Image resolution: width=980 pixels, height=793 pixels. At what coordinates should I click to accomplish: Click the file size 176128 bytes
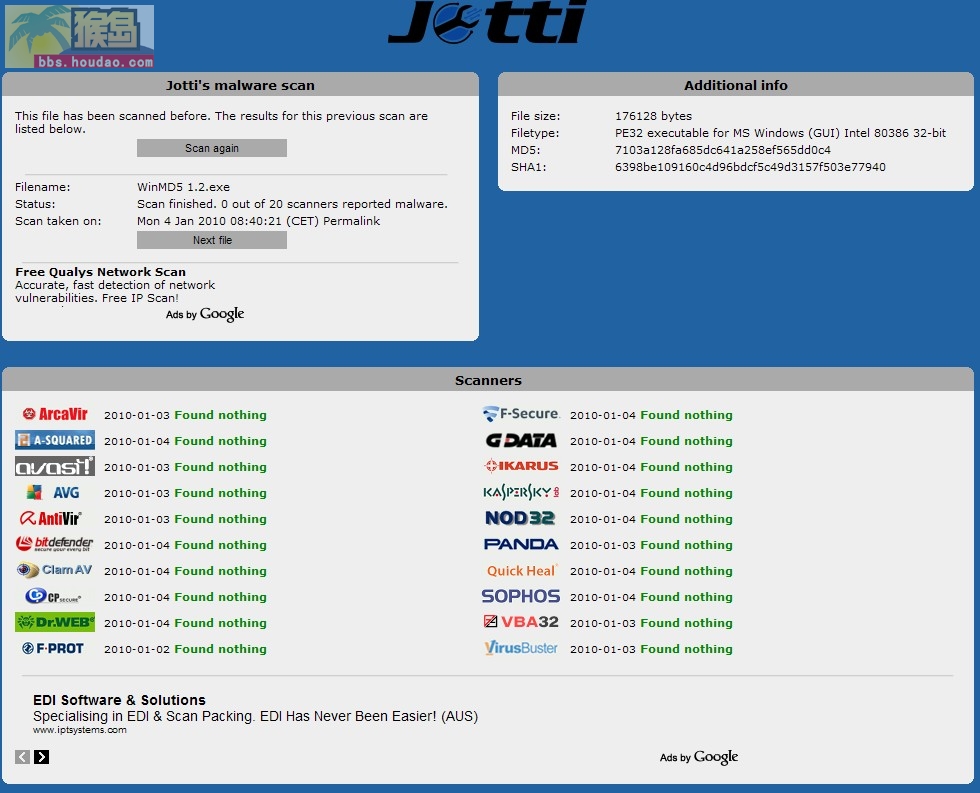click(x=653, y=116)
